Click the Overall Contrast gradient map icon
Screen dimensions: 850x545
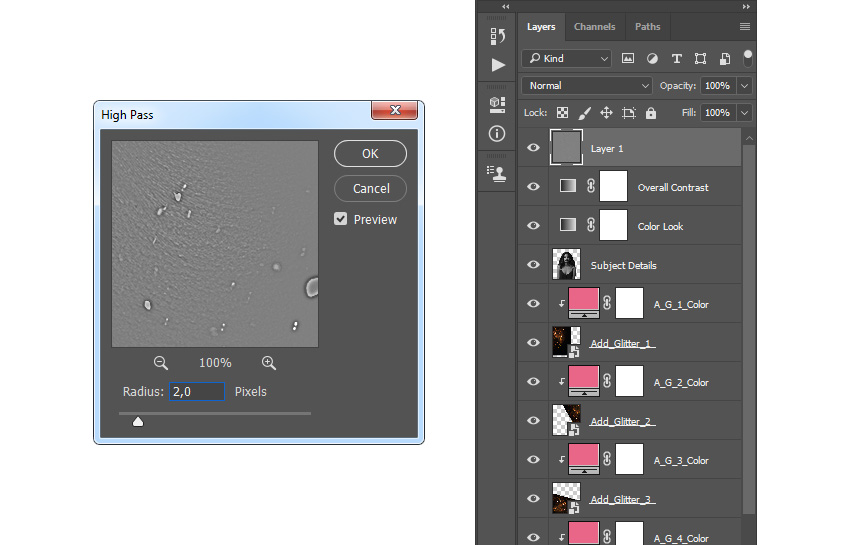pyautogui.click(x=568, y=186)
